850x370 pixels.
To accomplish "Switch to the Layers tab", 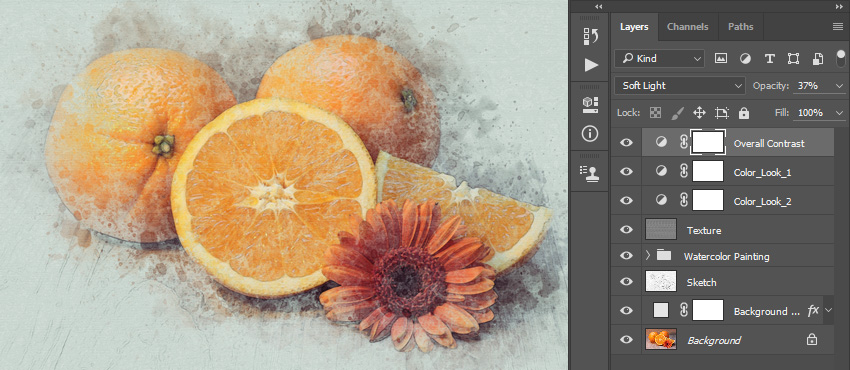I will (634, 27).
